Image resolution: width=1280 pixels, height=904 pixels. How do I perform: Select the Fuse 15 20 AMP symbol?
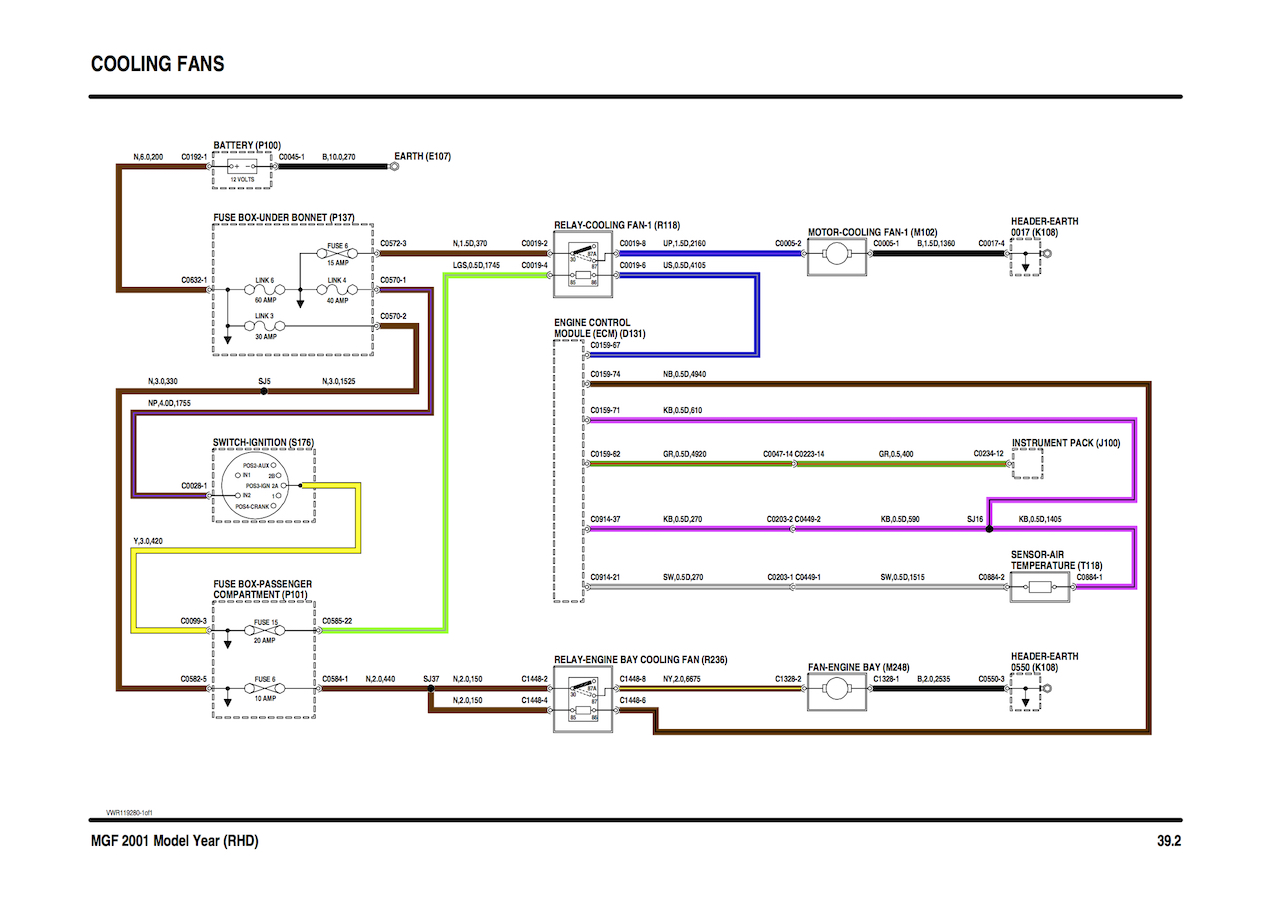[x=264, y=631]
